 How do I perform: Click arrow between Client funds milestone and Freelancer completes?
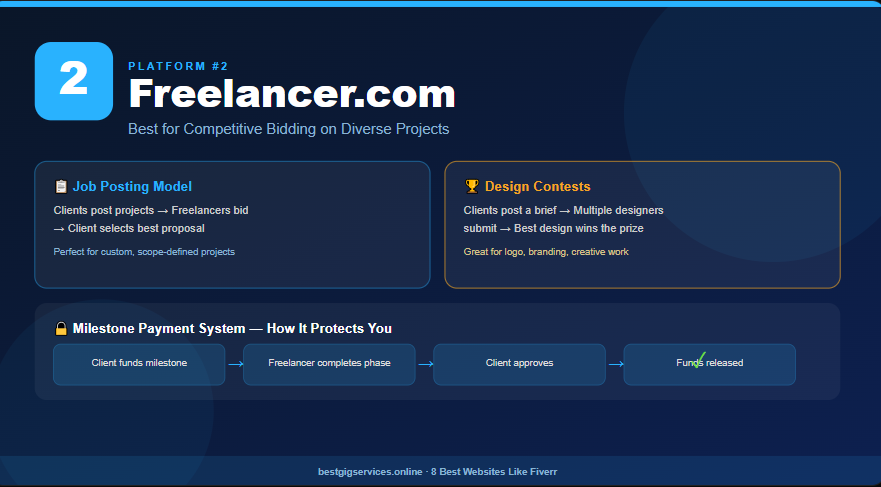[x=235, y=364]
